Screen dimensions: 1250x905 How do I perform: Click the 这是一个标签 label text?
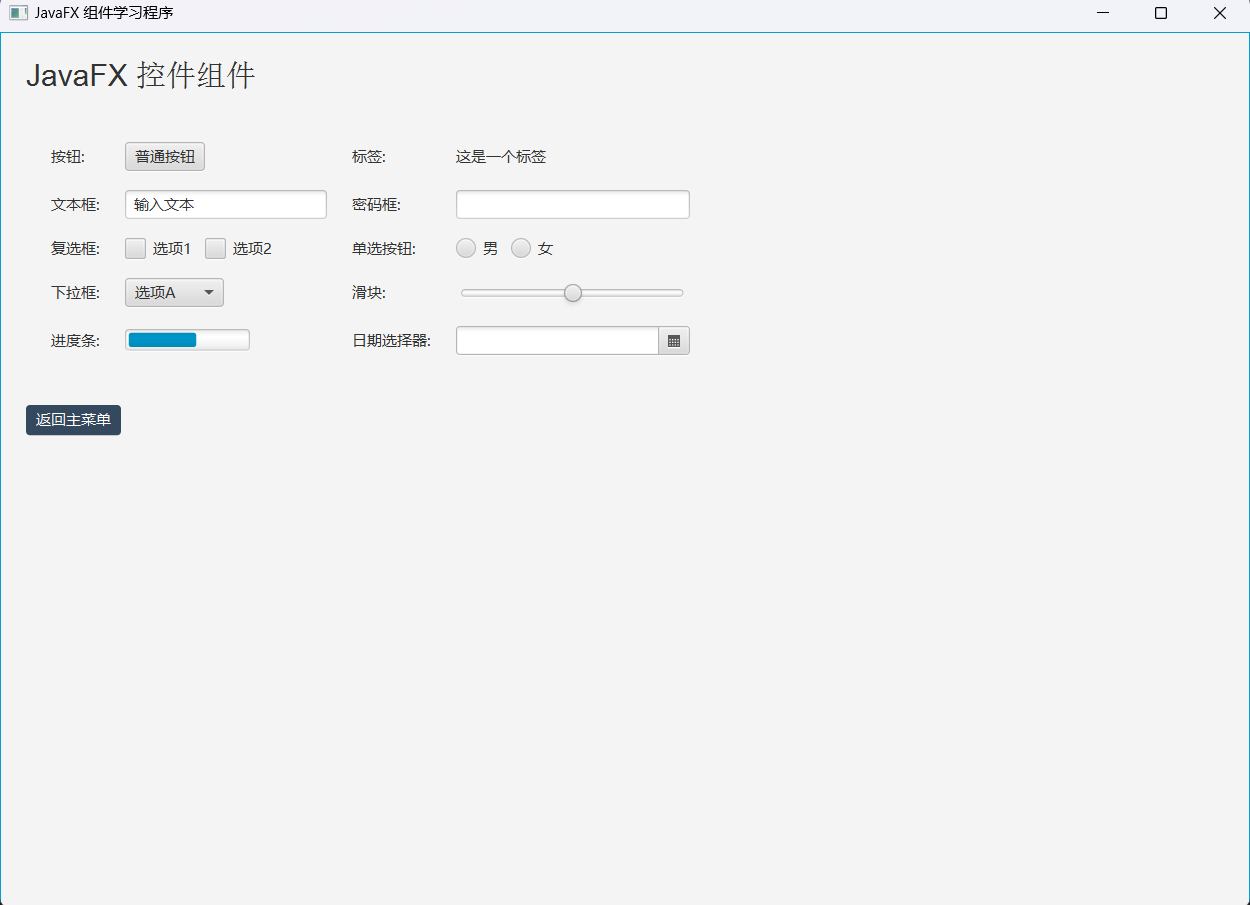[500, 156]
